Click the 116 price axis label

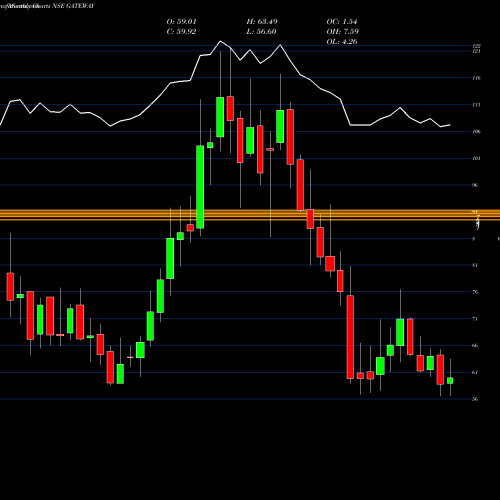(476, 78)
